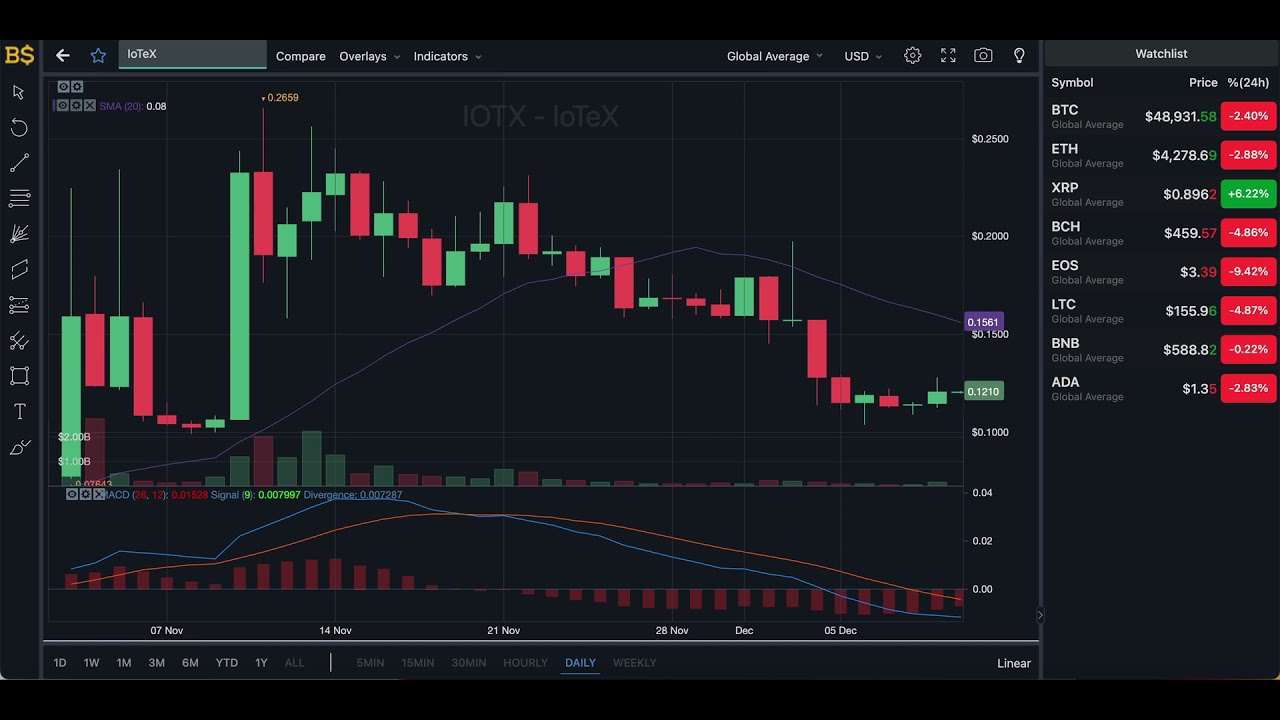Open EOS in the watchlist
The width and height of the screenshot is (1280, 720).
1162,272
